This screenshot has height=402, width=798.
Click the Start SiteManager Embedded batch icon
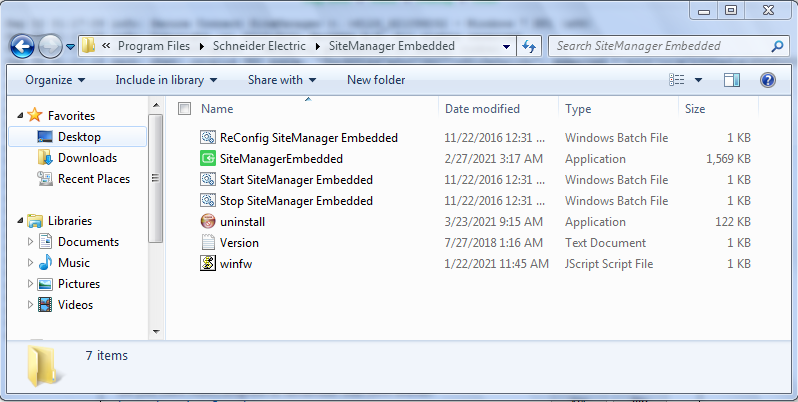click(x=207, y=180)
